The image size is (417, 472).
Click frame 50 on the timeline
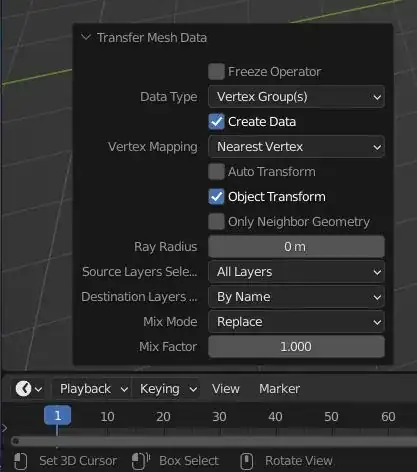pyautogui.click(x=331, y=417)
